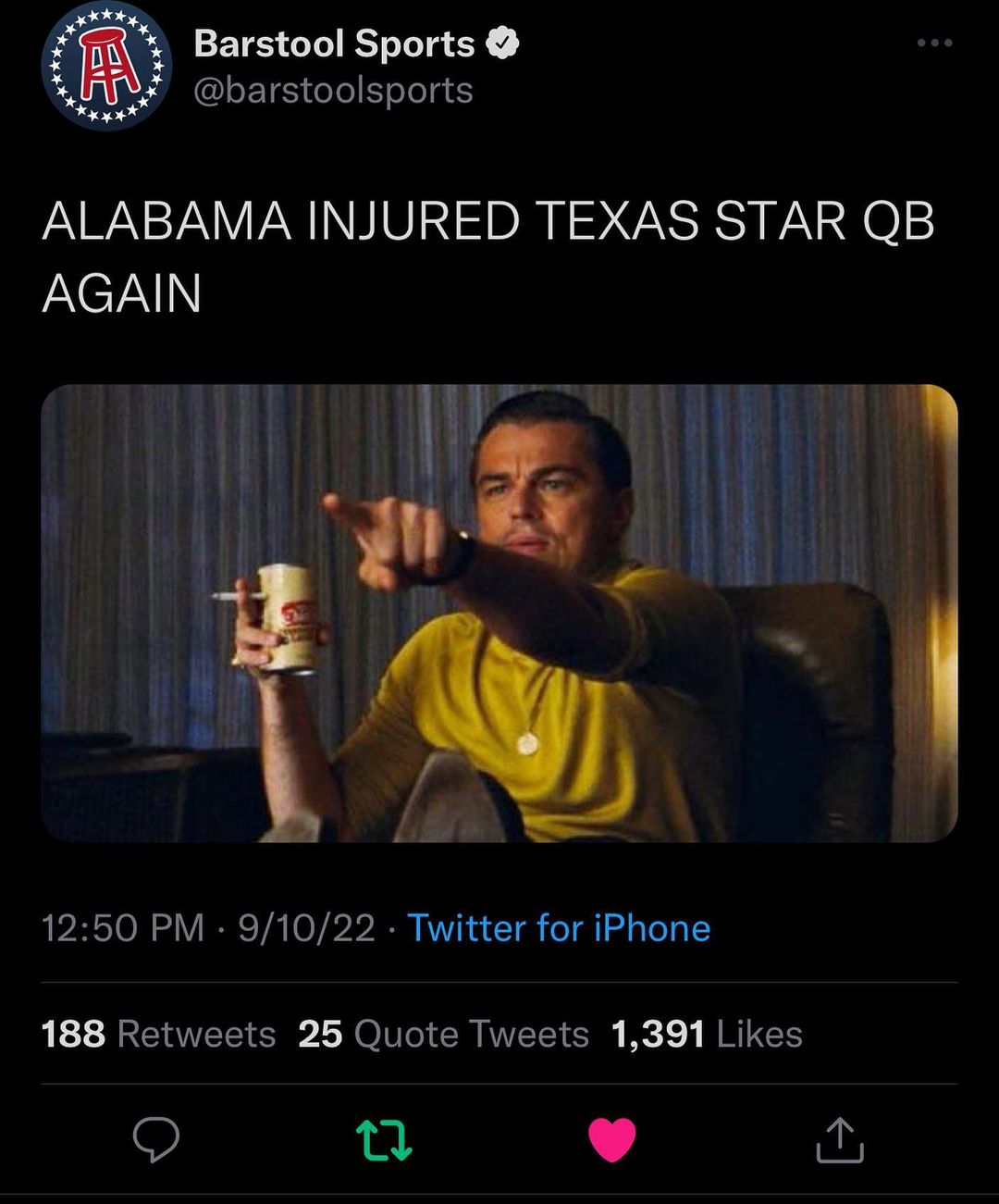
Task: Click the @barstoolsports handle
Action: (333, 91)
